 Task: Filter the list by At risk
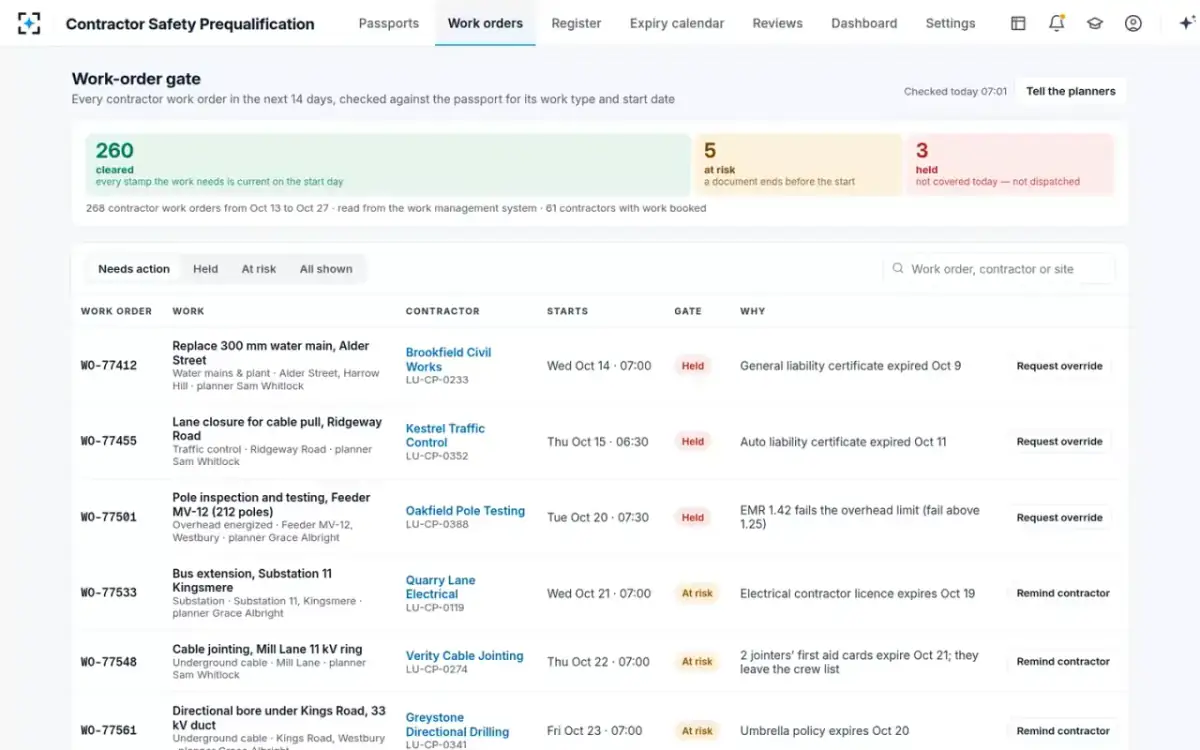coord(259,269)
